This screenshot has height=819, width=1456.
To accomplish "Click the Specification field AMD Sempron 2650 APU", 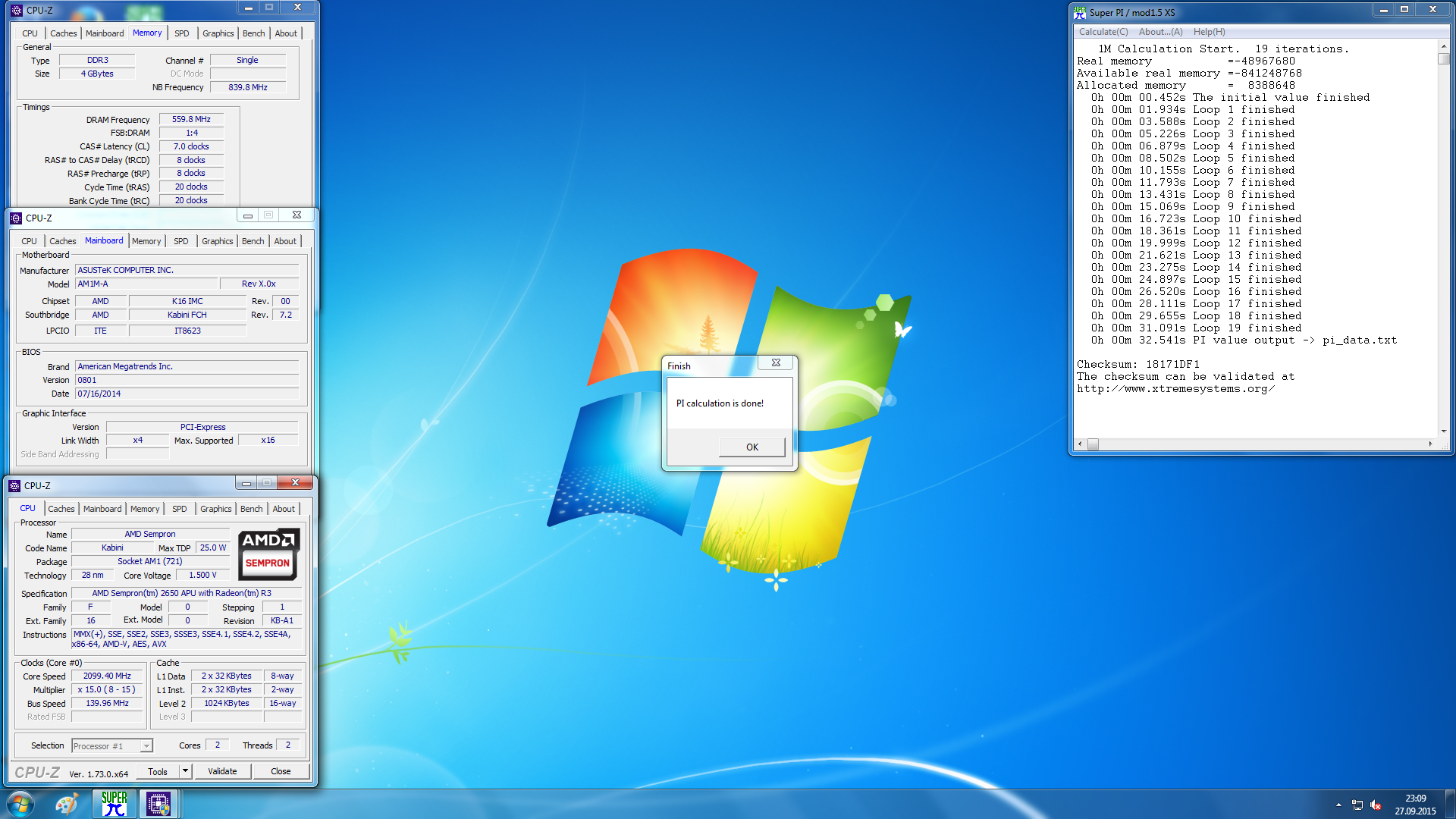I will click(x=187, y=593).
